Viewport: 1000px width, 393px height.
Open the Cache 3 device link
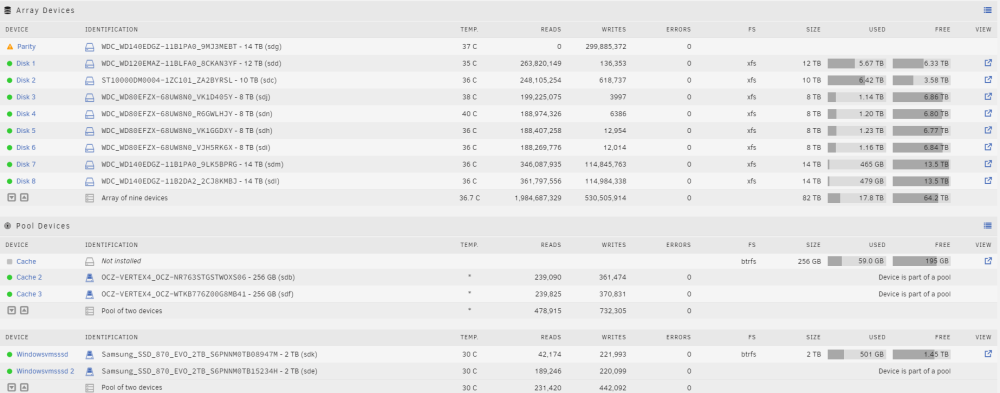tap(29, 294)
